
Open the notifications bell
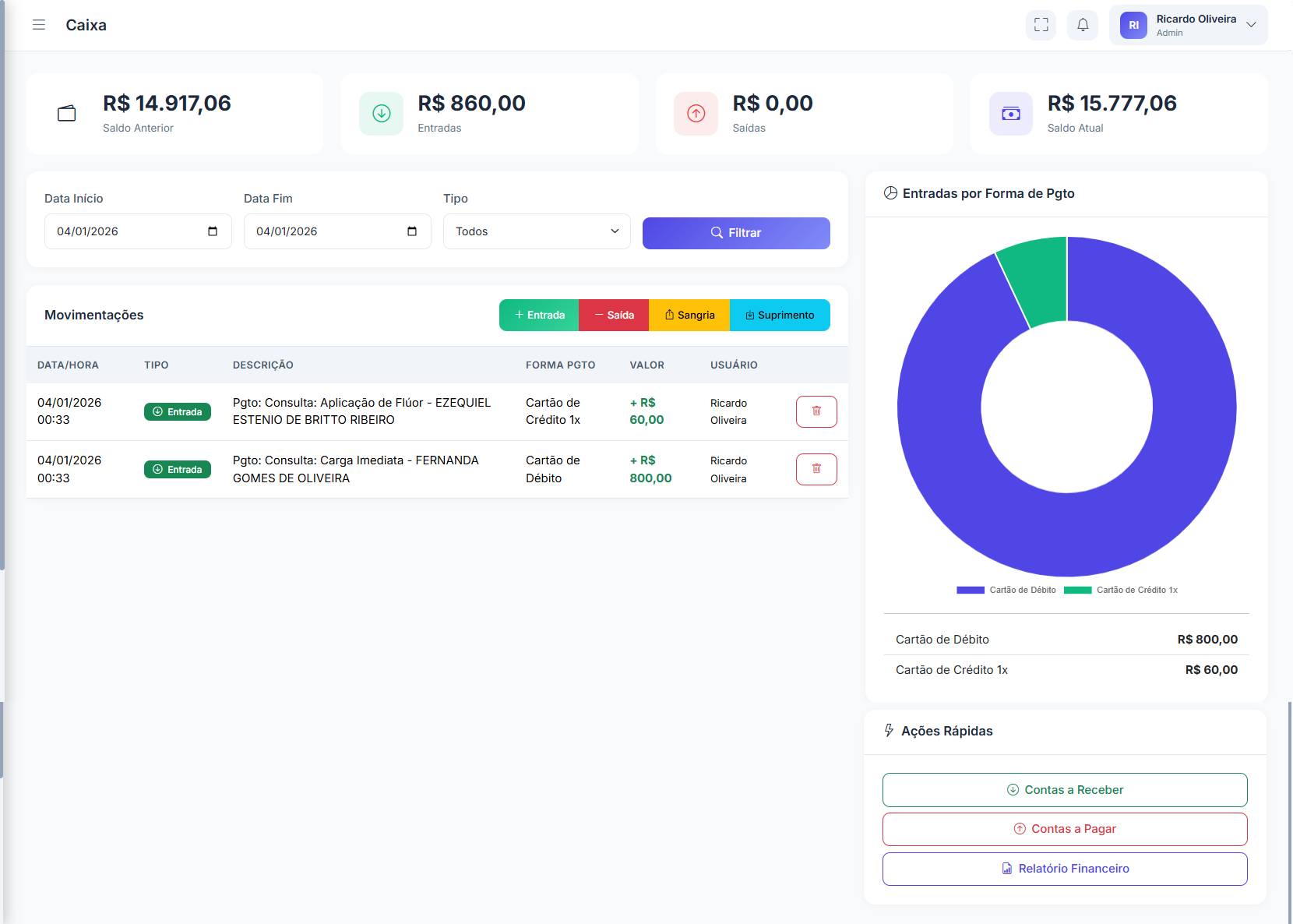click(1082, 25)
